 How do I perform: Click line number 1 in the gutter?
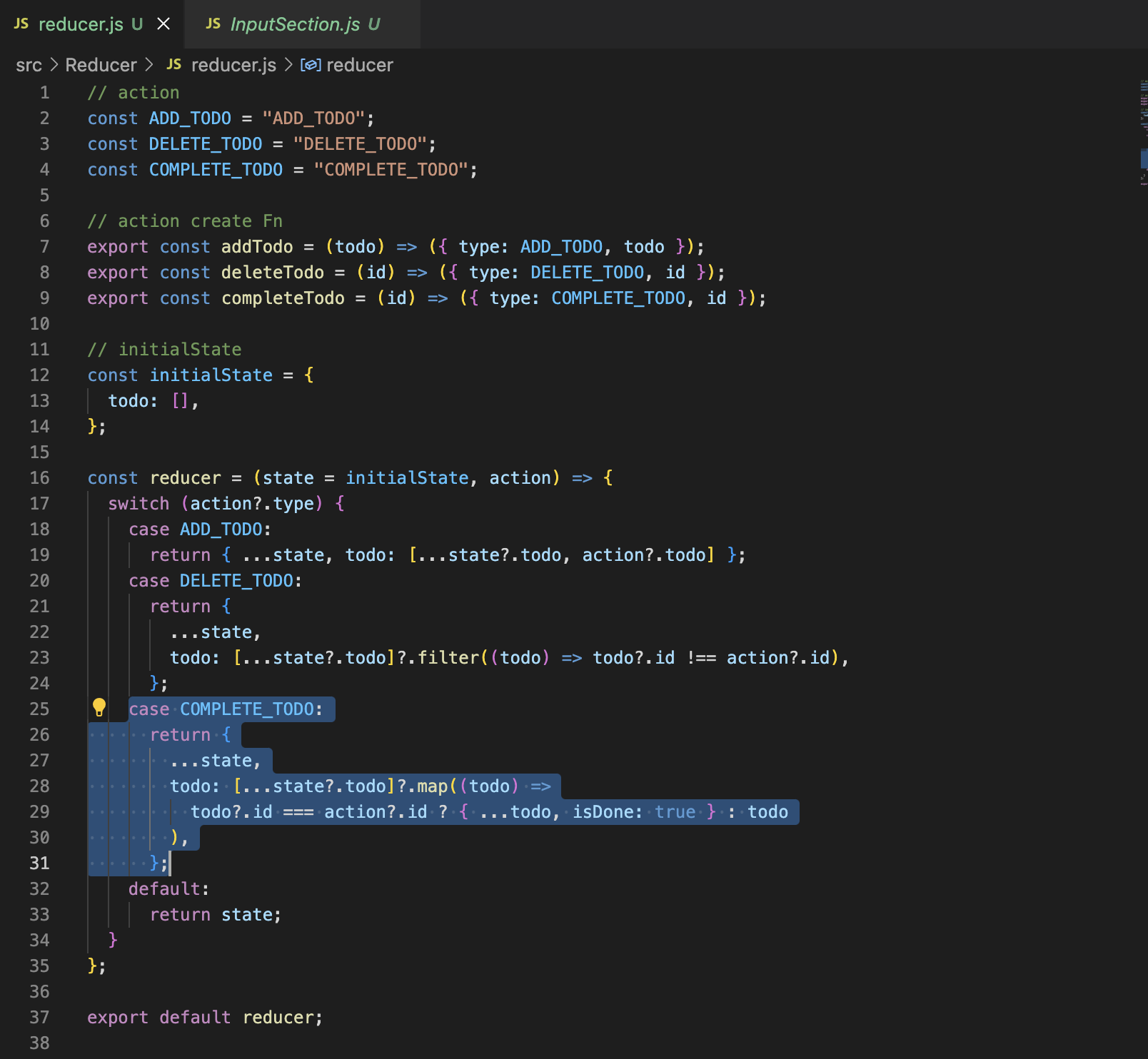45,93
